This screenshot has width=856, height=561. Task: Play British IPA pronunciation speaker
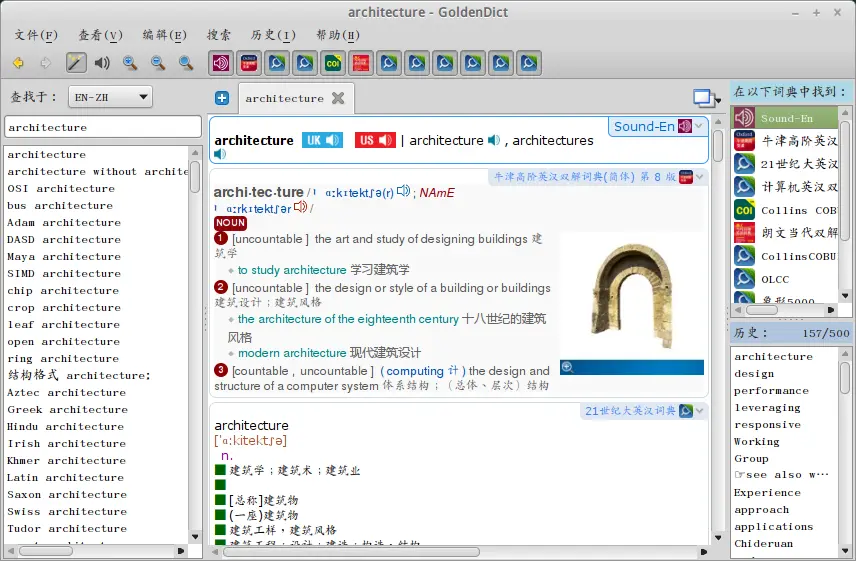click(x=403, y=191)
